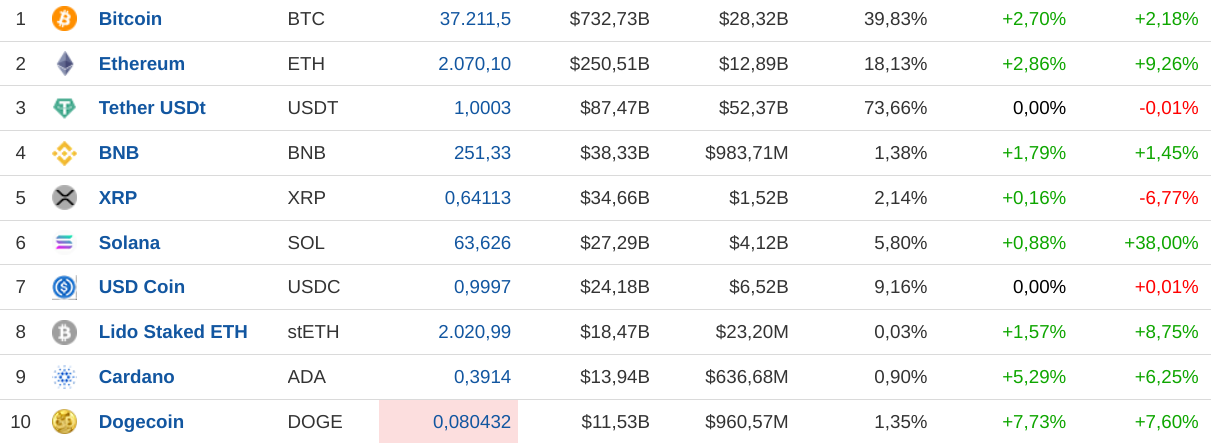Open the Solana coin link
The image size is (1212, 443).
129,243
